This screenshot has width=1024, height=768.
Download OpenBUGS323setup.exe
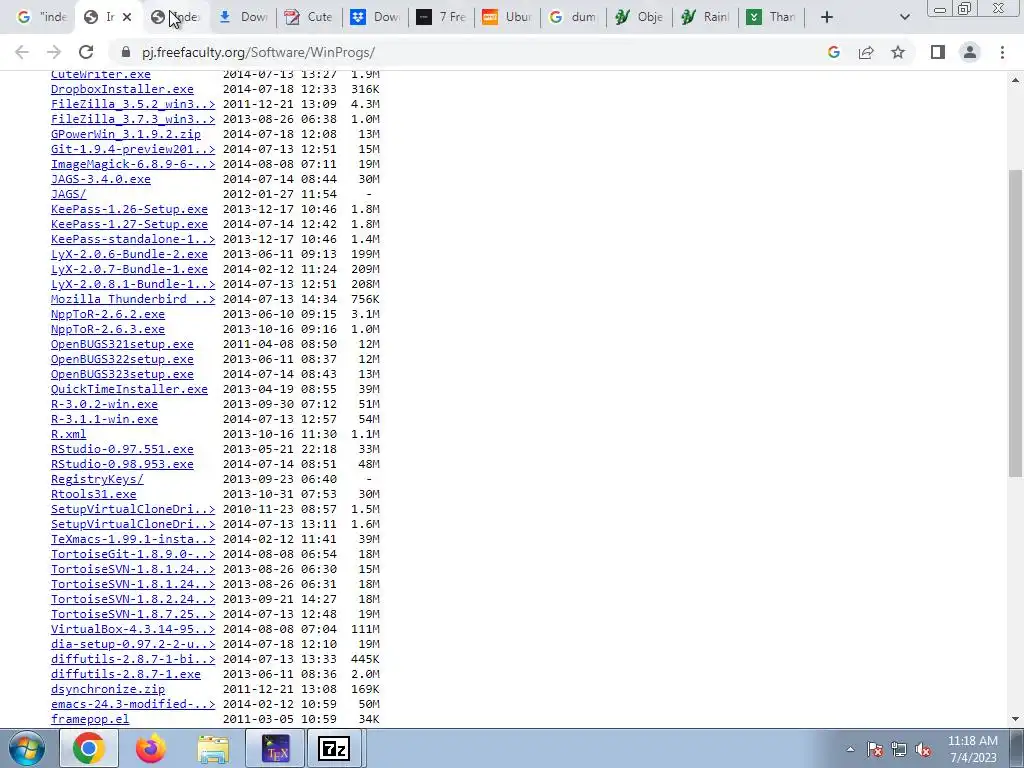click(122, 374)
